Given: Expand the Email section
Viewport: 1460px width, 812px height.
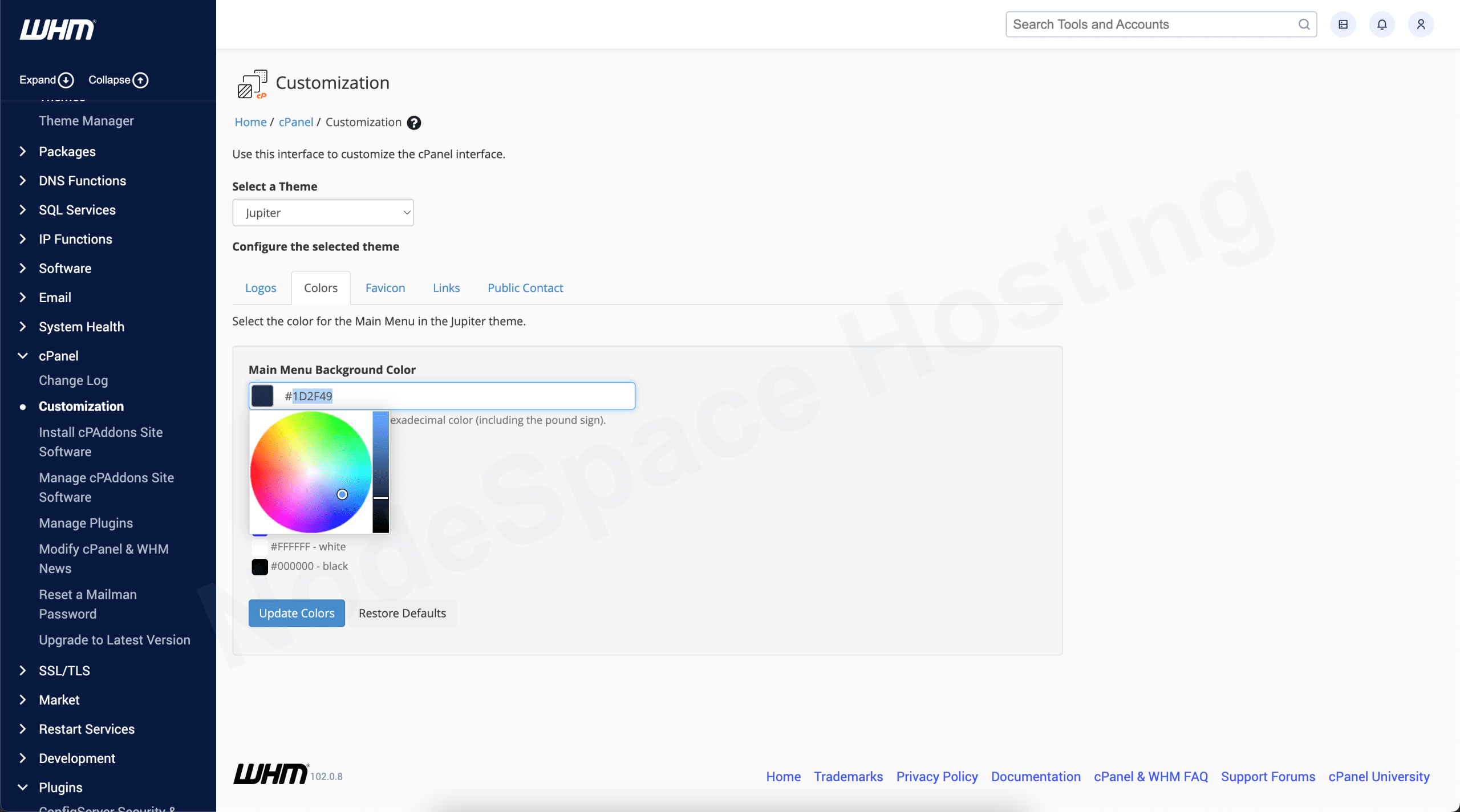Looking at the screenshot, I should tap(23, 297).
